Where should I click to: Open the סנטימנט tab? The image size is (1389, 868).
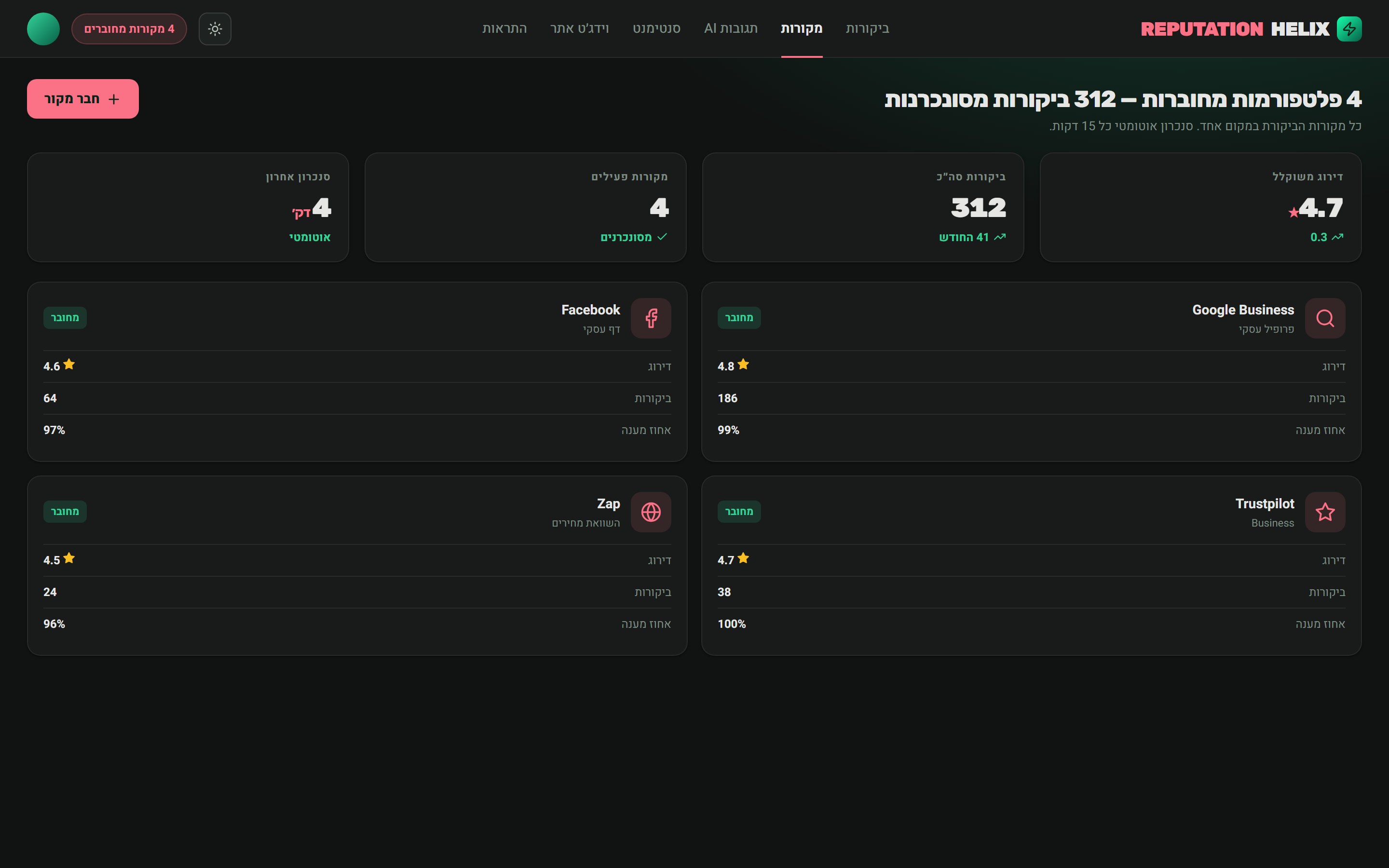656,29
